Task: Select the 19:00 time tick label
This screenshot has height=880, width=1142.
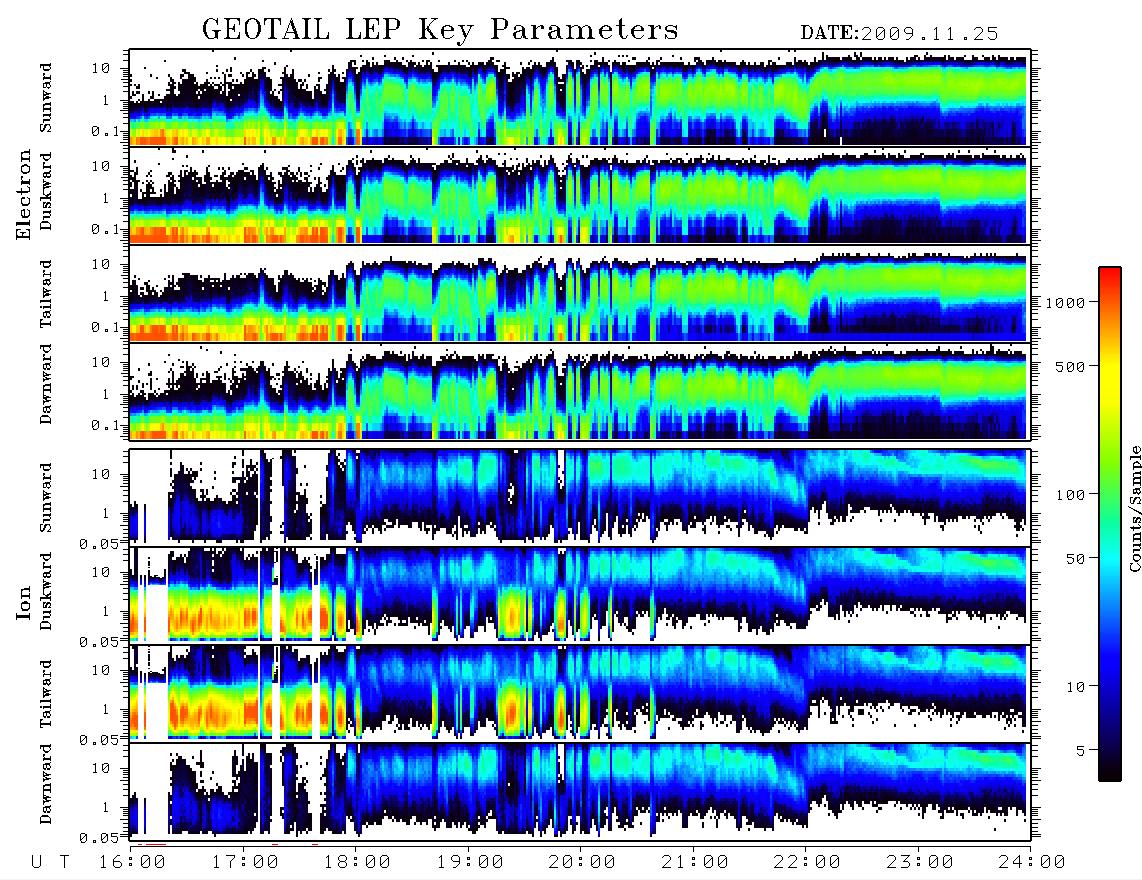Action: pyautogui.click(x=470, y=862)
